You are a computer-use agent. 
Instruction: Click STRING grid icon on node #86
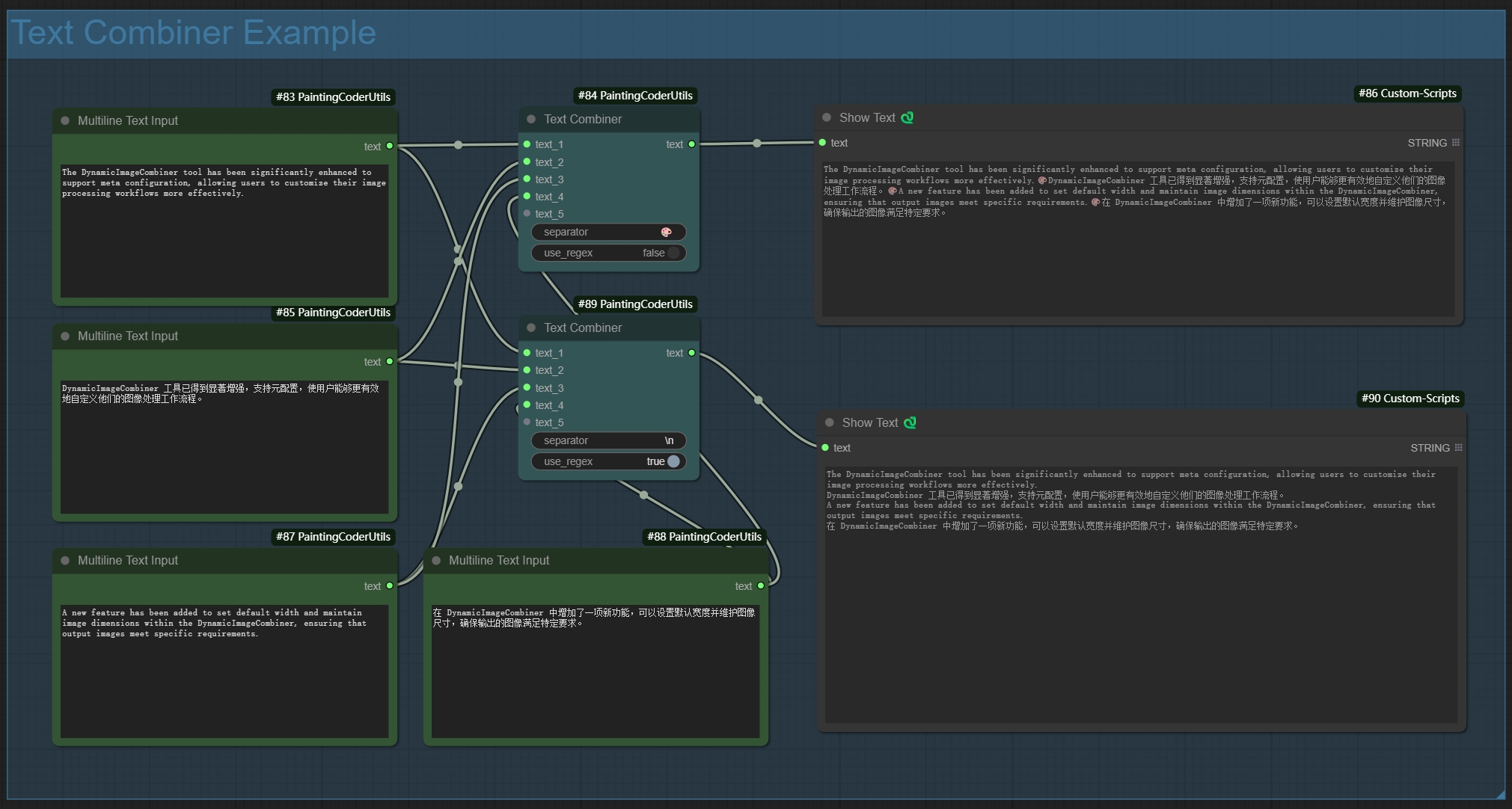(1455, 142)
